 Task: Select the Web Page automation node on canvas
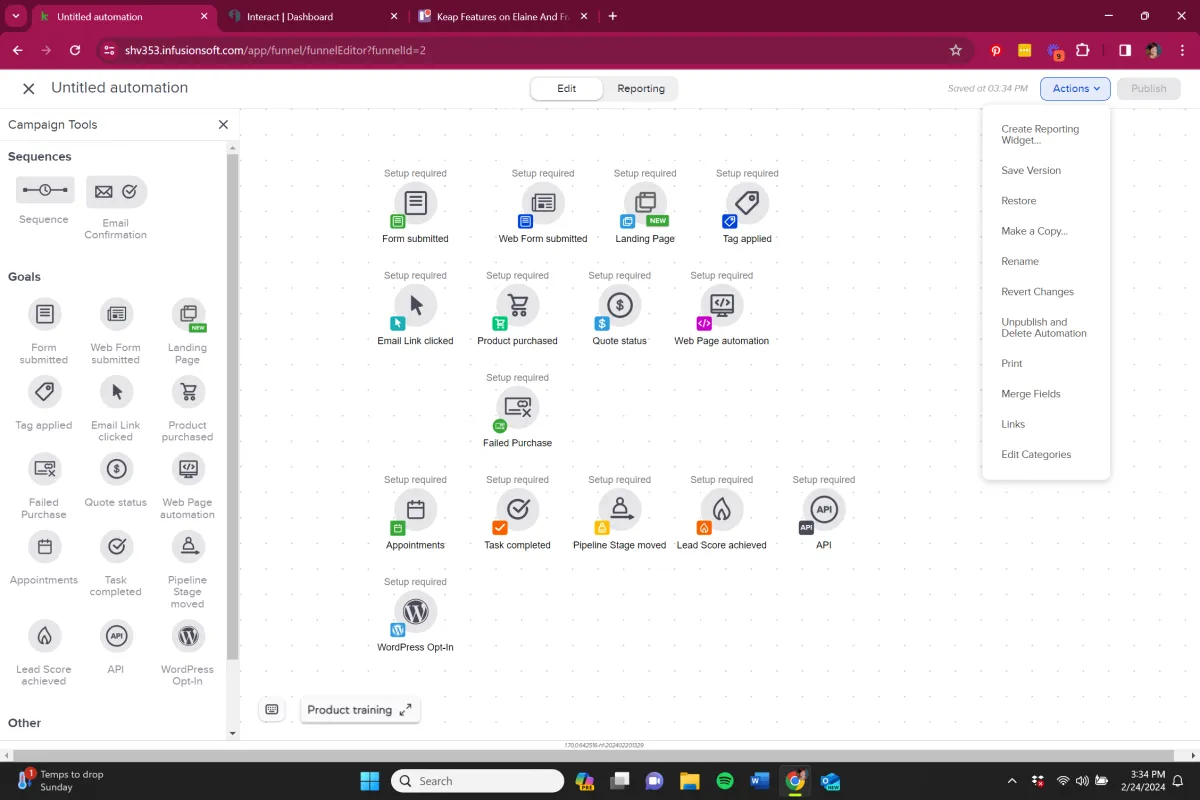coord(721,306)
